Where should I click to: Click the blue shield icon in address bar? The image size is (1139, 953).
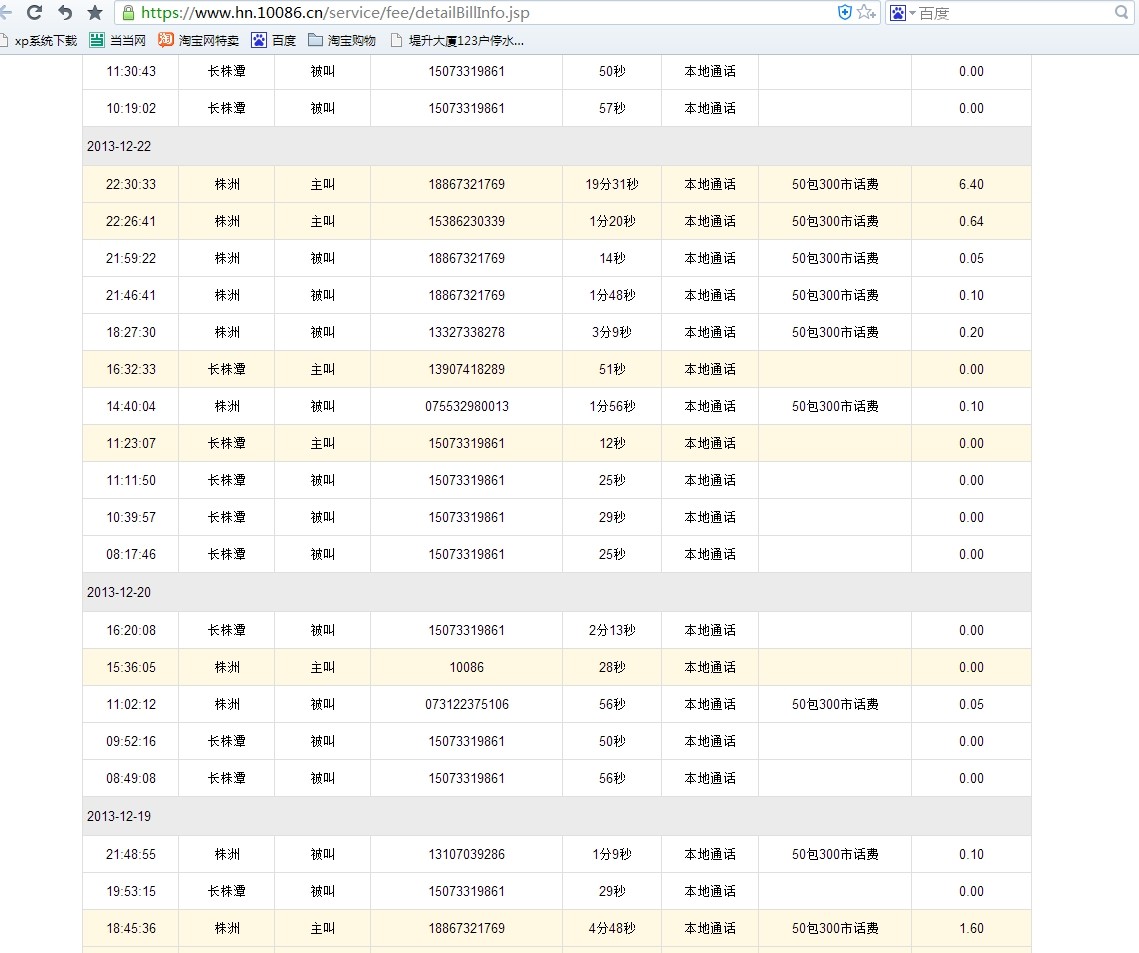point(844,13)
